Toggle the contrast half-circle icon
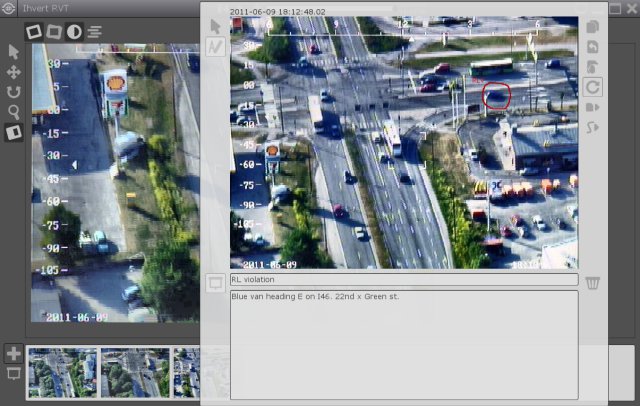 point(74,31)
